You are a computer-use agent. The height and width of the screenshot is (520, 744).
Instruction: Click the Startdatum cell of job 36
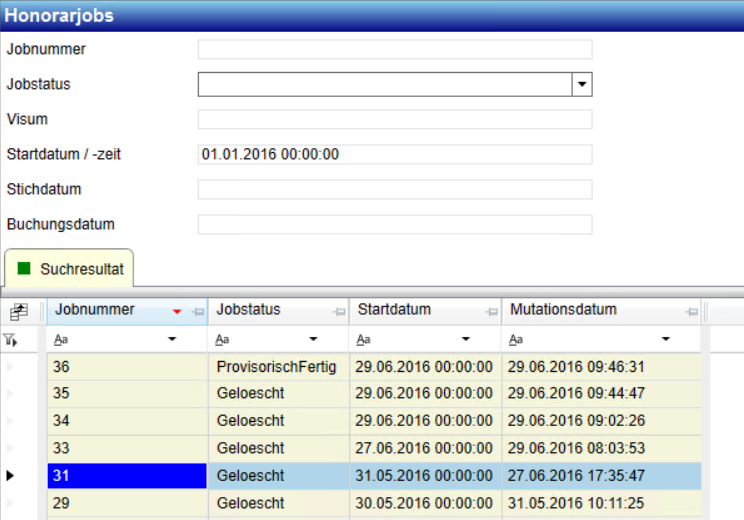point(425,367)
